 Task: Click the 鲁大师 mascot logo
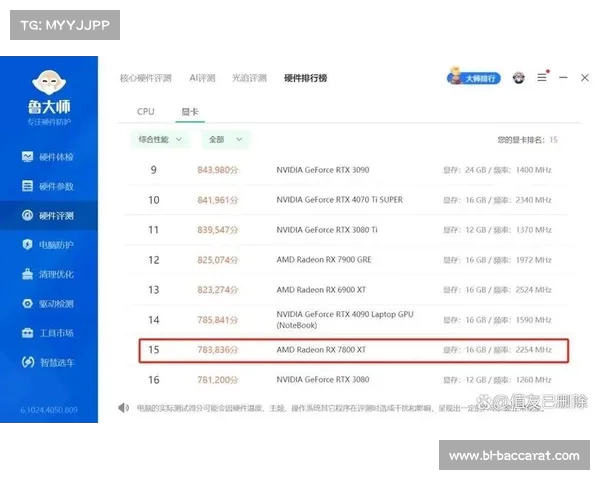[x=49, y=82]
